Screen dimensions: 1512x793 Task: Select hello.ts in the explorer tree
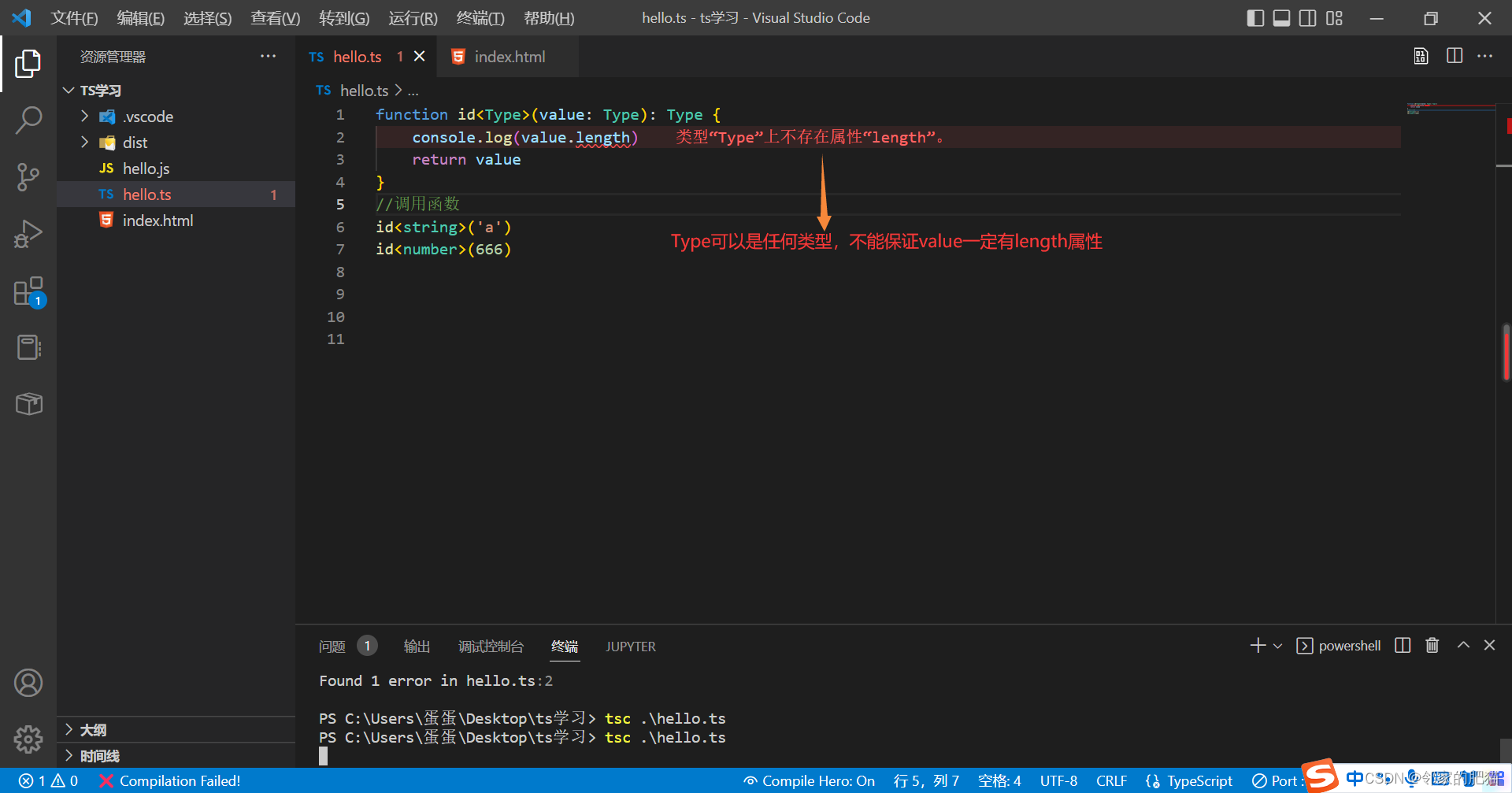pos(176,195)
